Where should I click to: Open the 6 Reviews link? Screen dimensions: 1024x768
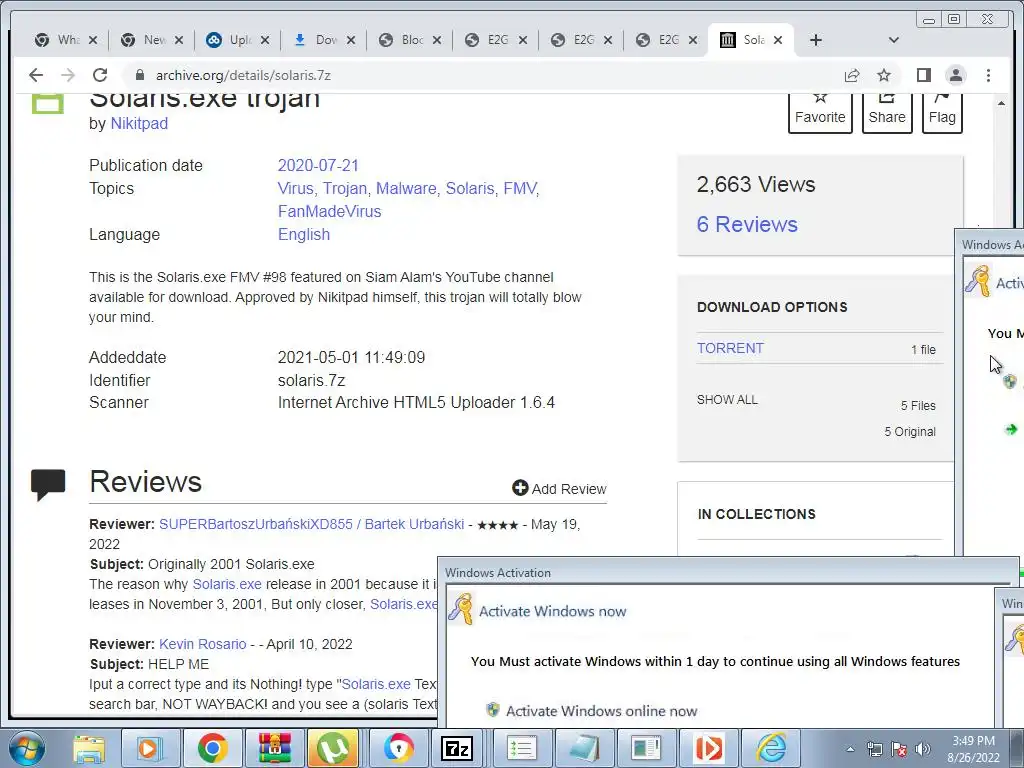point(747,225)
